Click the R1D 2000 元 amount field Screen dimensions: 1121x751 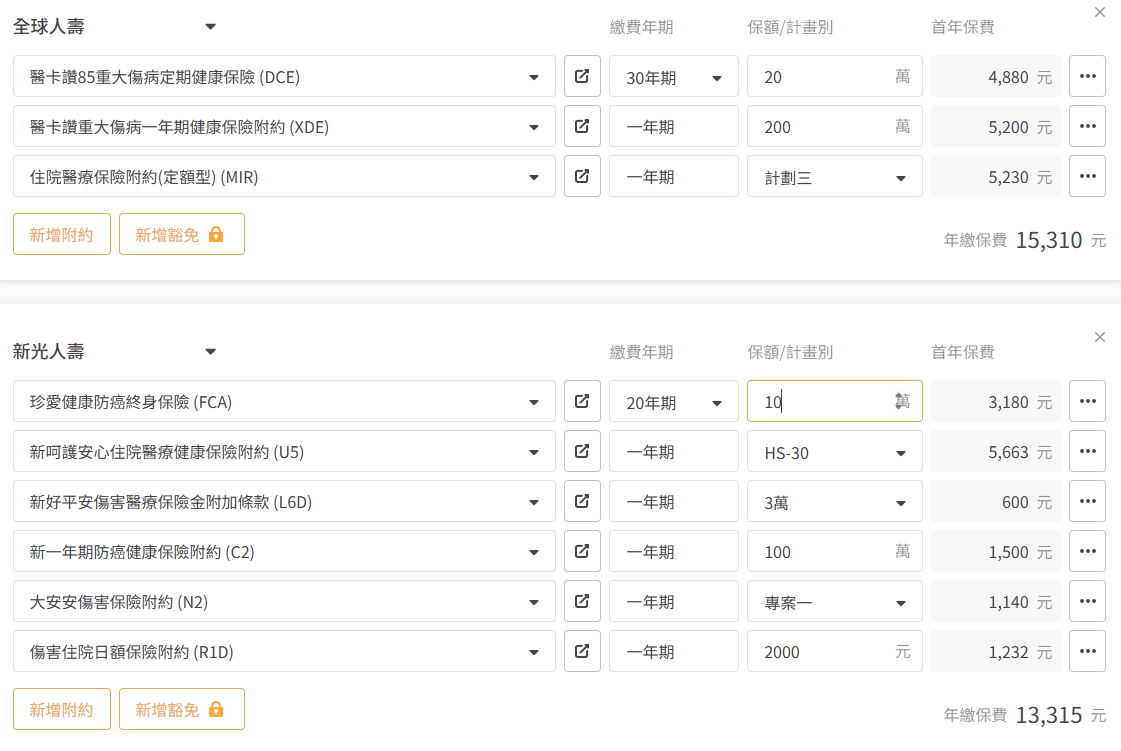click(820, 652)
